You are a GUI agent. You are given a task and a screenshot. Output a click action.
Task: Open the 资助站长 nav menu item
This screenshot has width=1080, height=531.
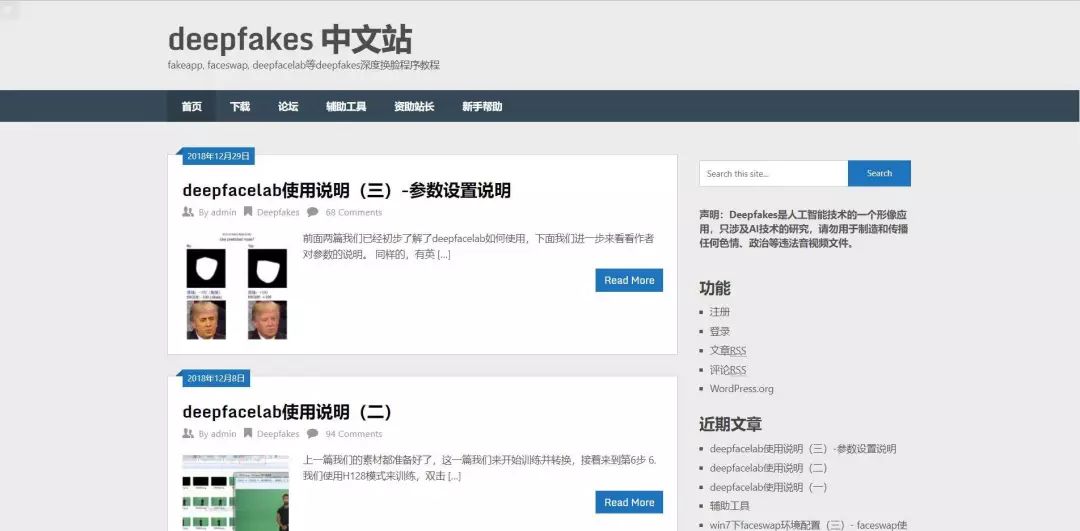point(414,107)
